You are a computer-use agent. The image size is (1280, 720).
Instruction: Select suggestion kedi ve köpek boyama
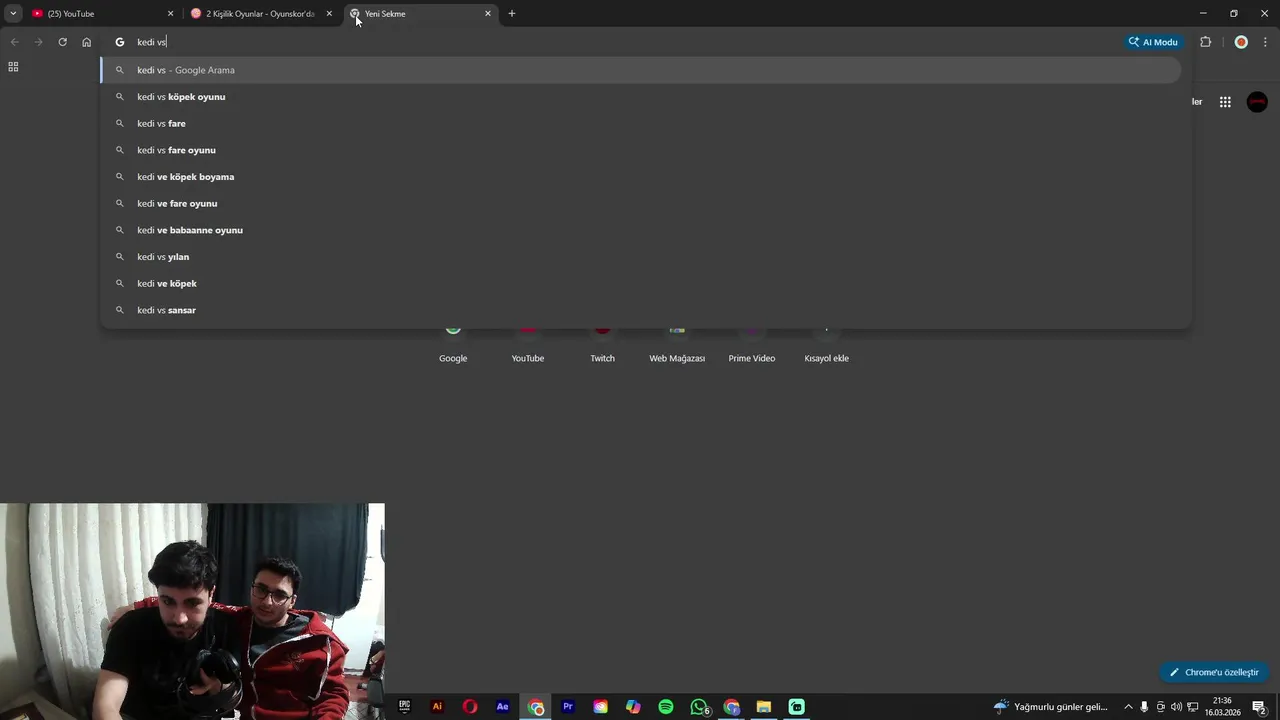pyautogui.click(x=640, y=177)
